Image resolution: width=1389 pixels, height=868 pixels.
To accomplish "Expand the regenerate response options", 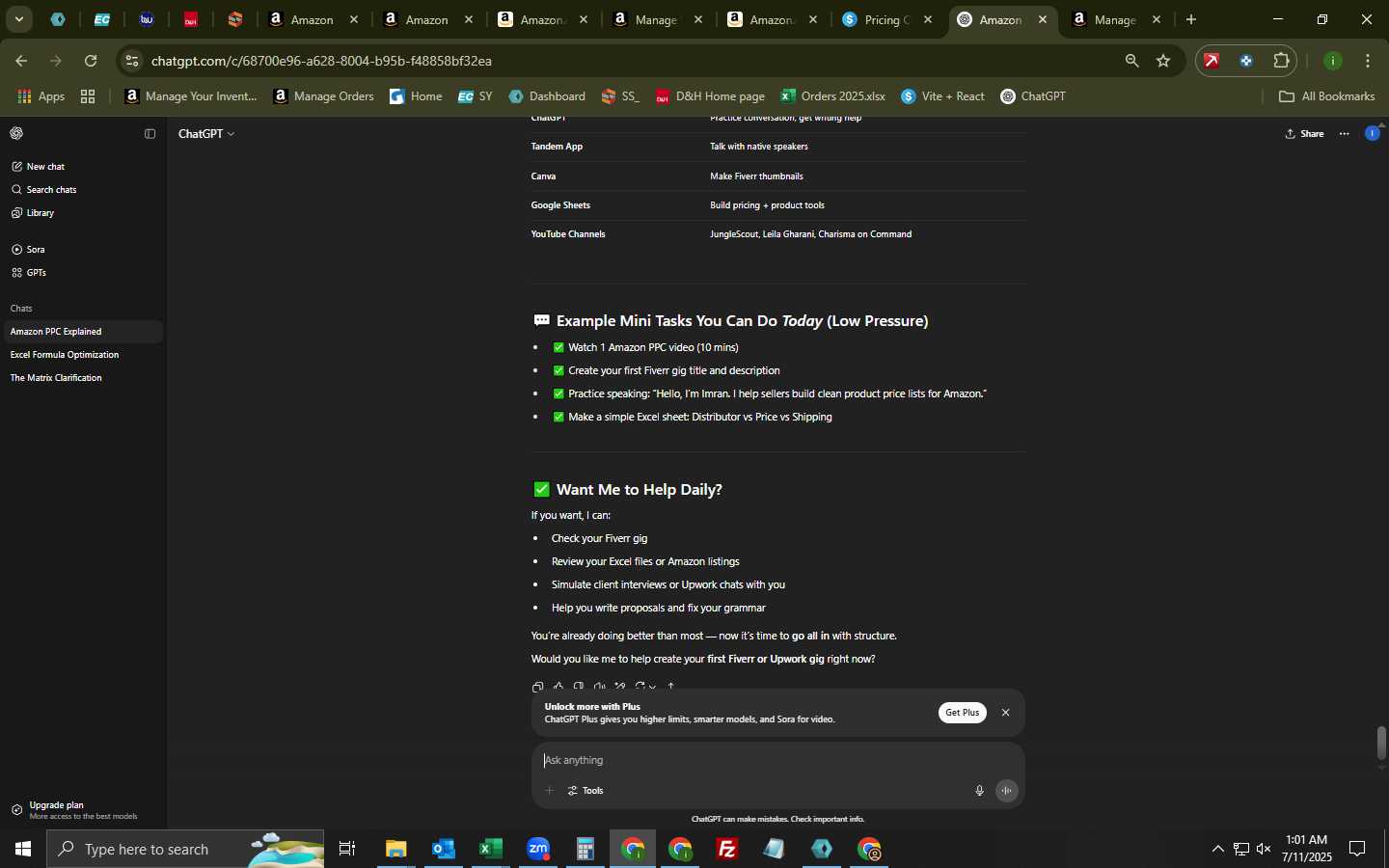I will (645, 687).
